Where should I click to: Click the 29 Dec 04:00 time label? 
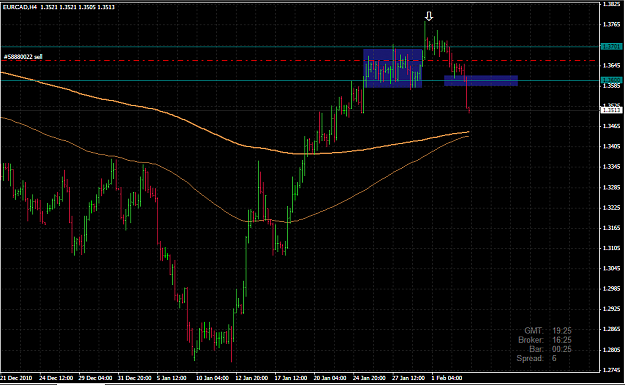95,378
